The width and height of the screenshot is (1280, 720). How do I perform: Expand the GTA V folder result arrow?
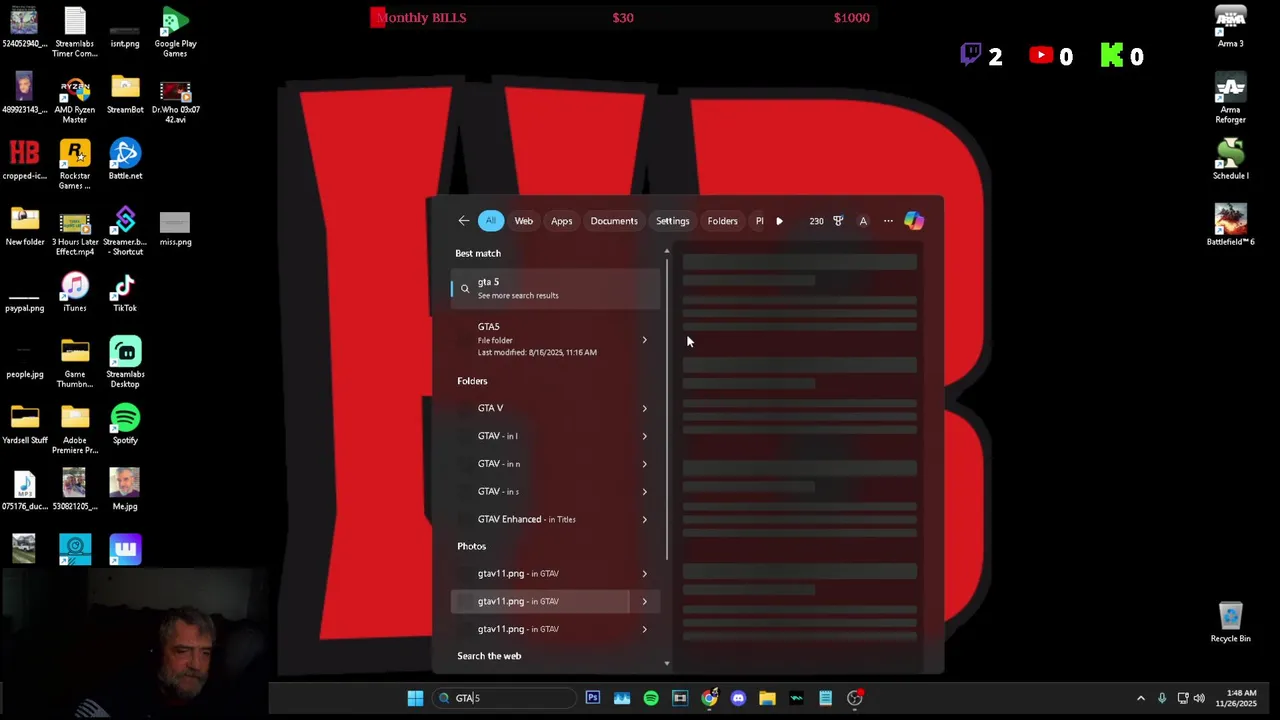644,408
